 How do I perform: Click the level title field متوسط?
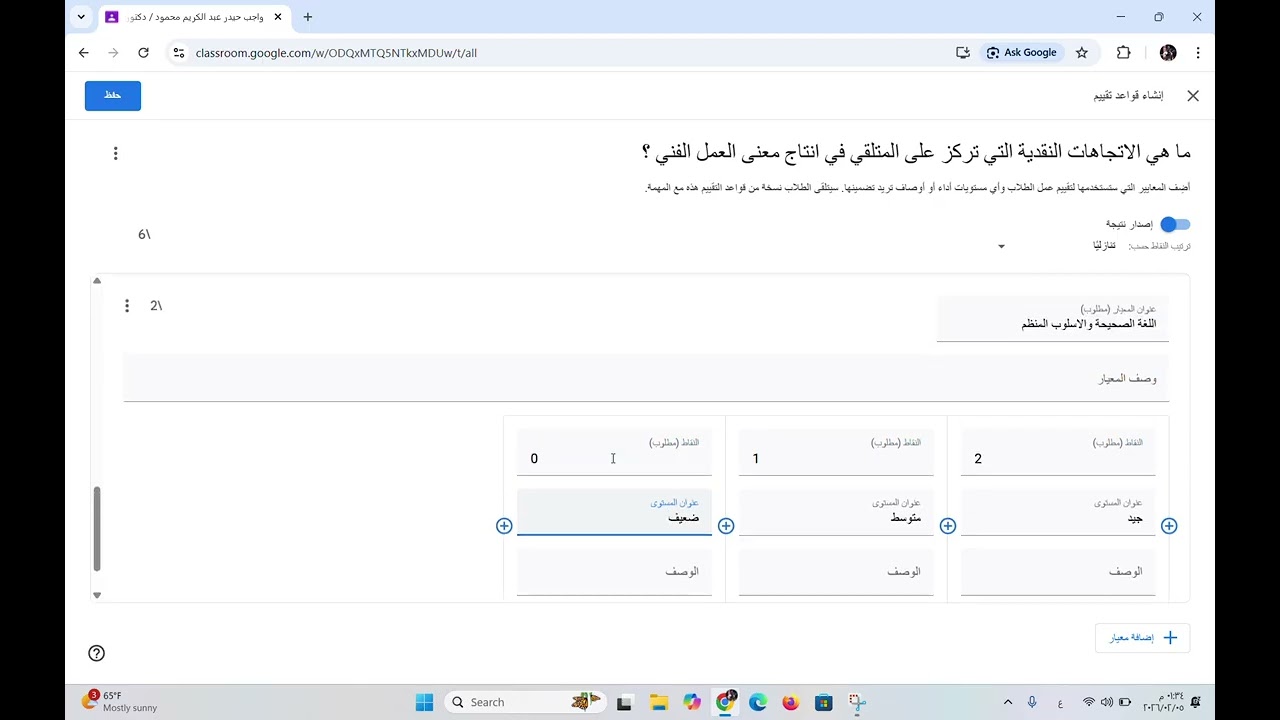pos(836,512)
